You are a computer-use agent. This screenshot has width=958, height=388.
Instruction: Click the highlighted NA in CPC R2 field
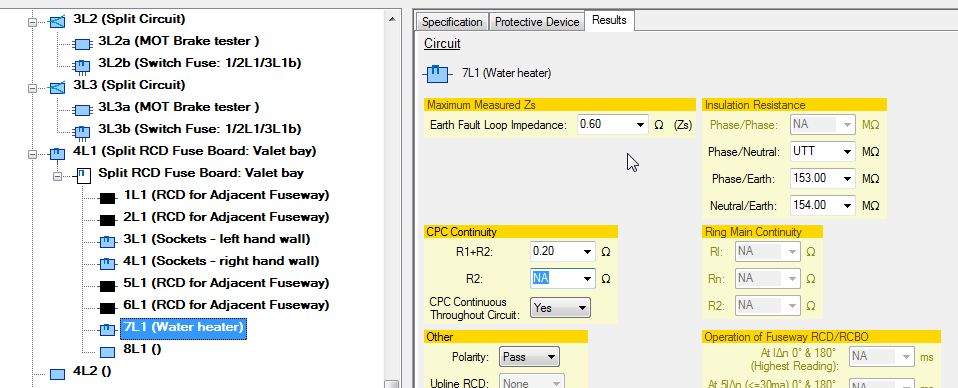coord(541,278)
